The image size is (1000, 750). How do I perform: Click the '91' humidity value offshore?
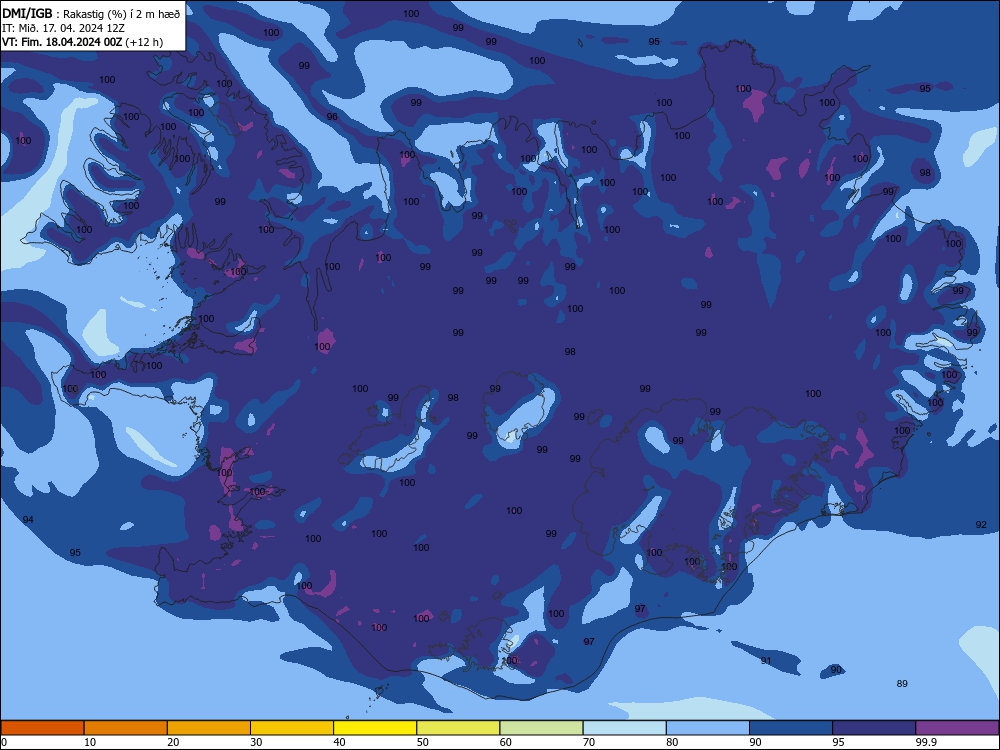pyautogui.click(x=766, y=661)
